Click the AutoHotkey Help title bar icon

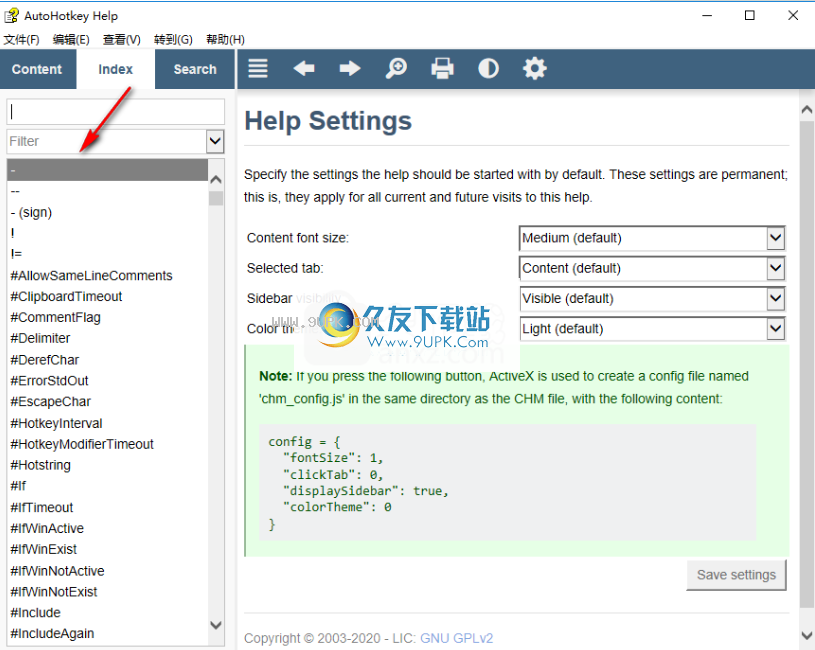[x=11, y=16]
